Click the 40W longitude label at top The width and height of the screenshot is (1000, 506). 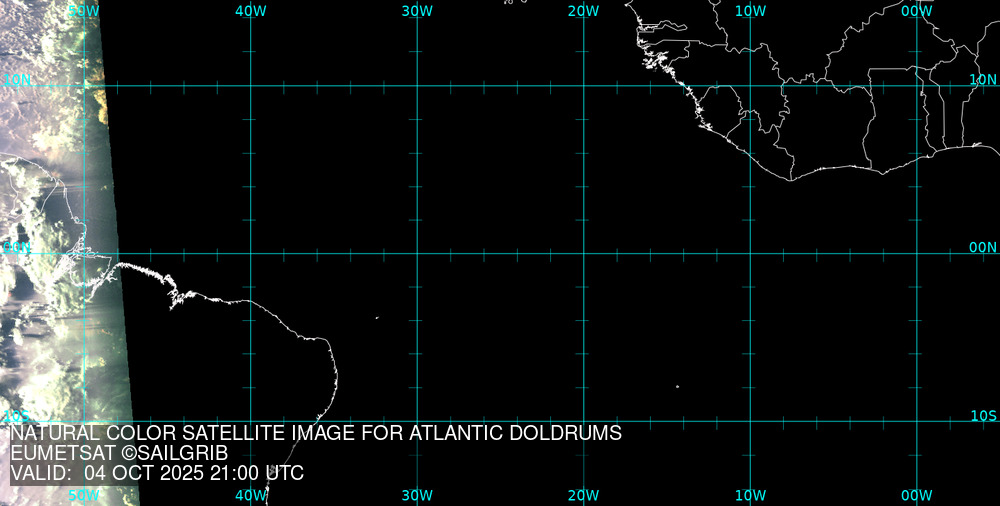tap(250, 10)
